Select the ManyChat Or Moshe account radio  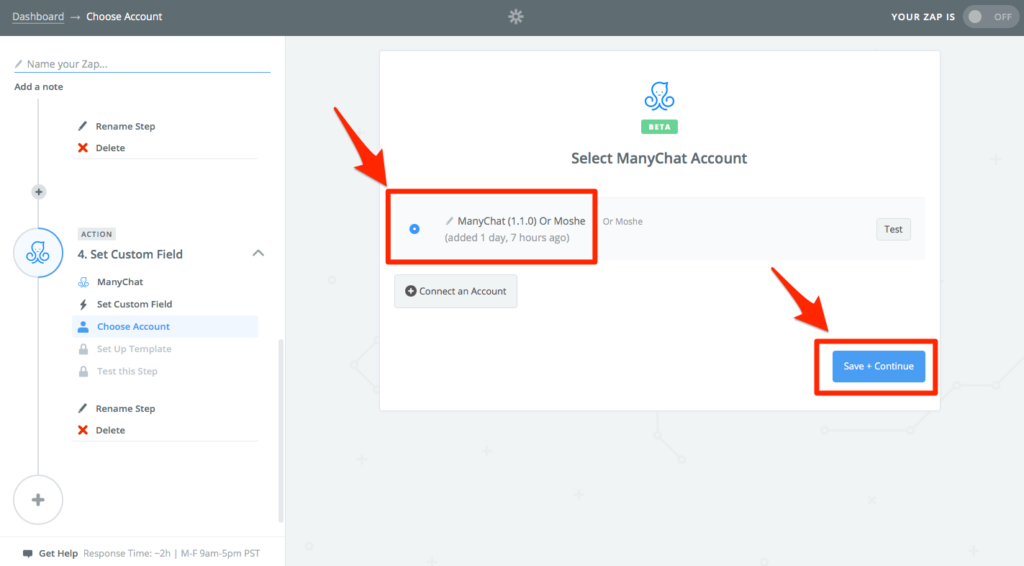[x=414, y=228]
